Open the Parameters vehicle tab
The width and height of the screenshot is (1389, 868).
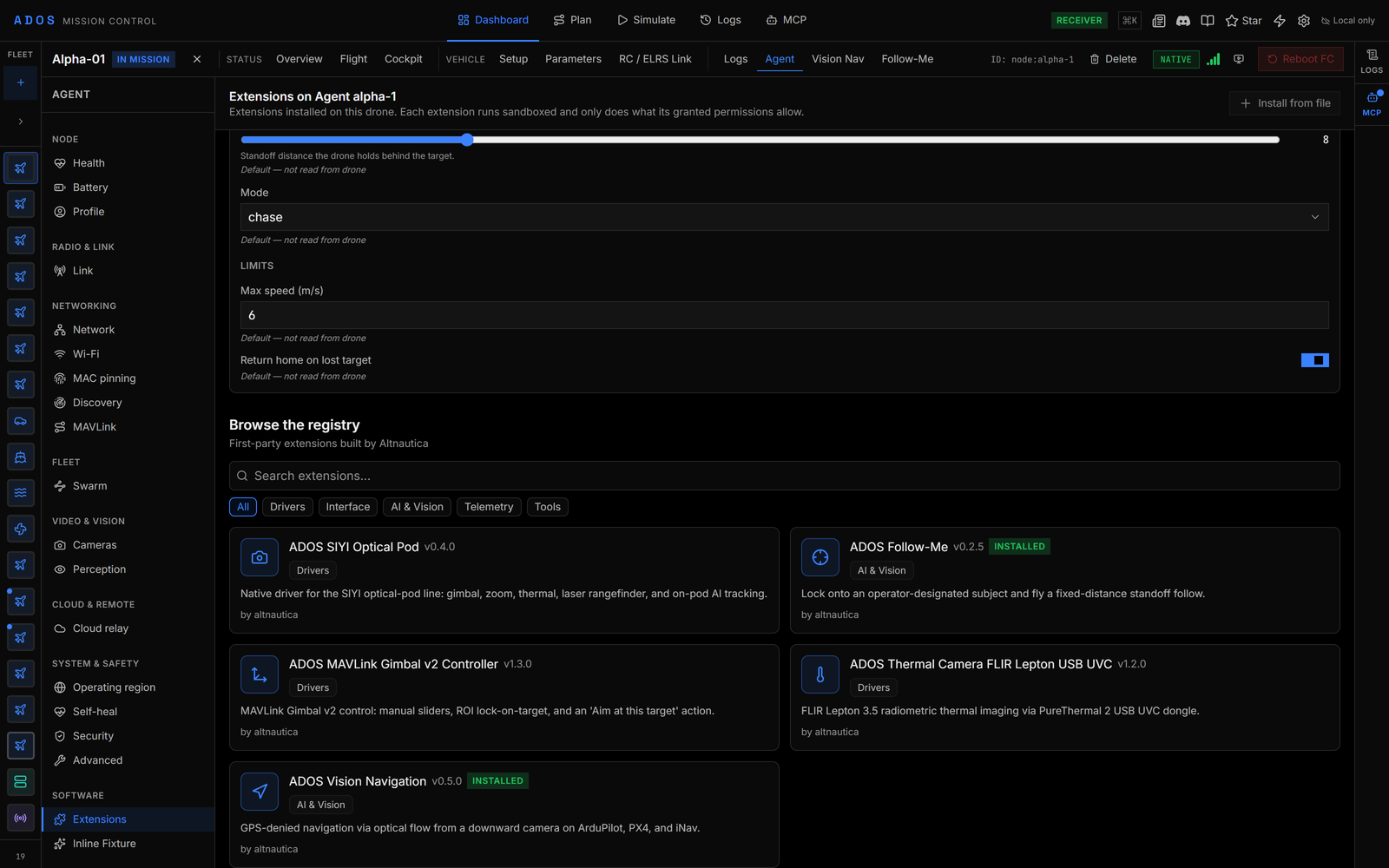coord(573,59)
